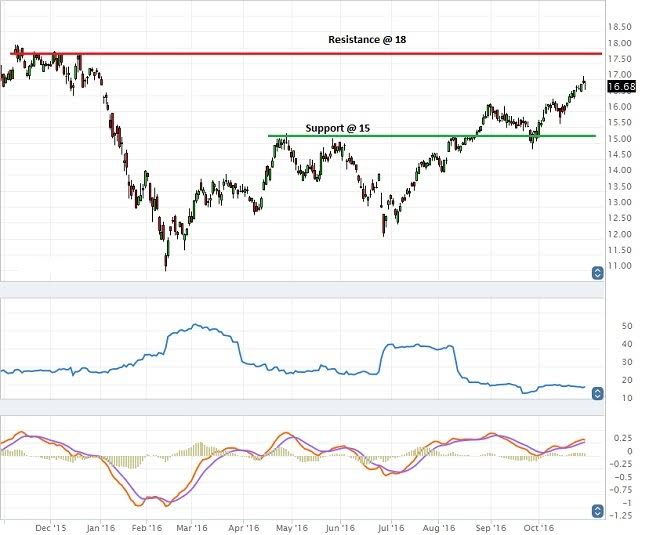Click the volatility panel resize stepper icon
The height and width of the screenshot is (535, 660).
coord(597,393)
